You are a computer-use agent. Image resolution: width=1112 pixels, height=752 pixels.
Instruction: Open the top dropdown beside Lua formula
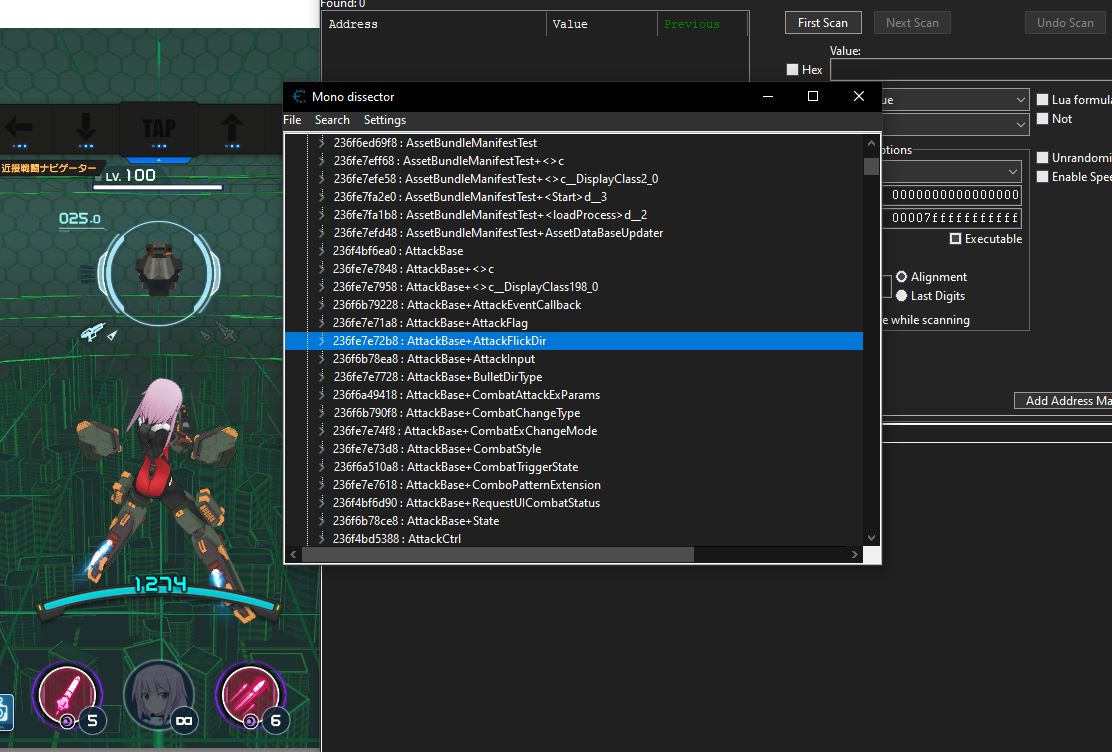[x=1020, y=100]
